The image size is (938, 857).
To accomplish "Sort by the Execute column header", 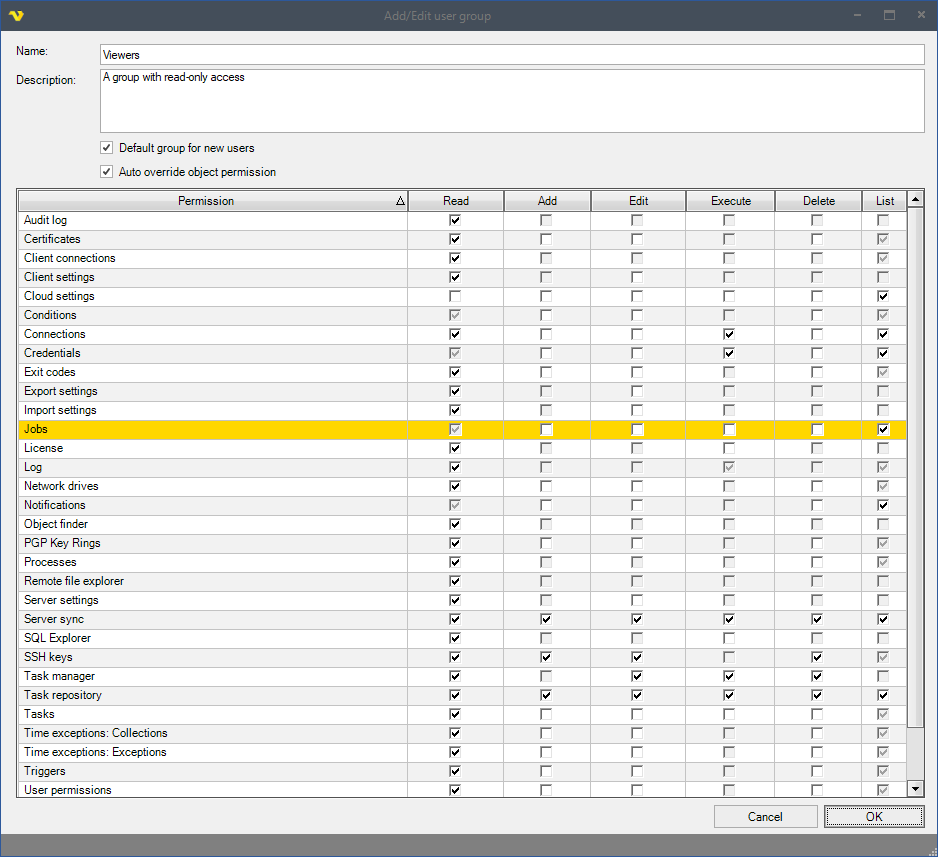I will (730, 201).
